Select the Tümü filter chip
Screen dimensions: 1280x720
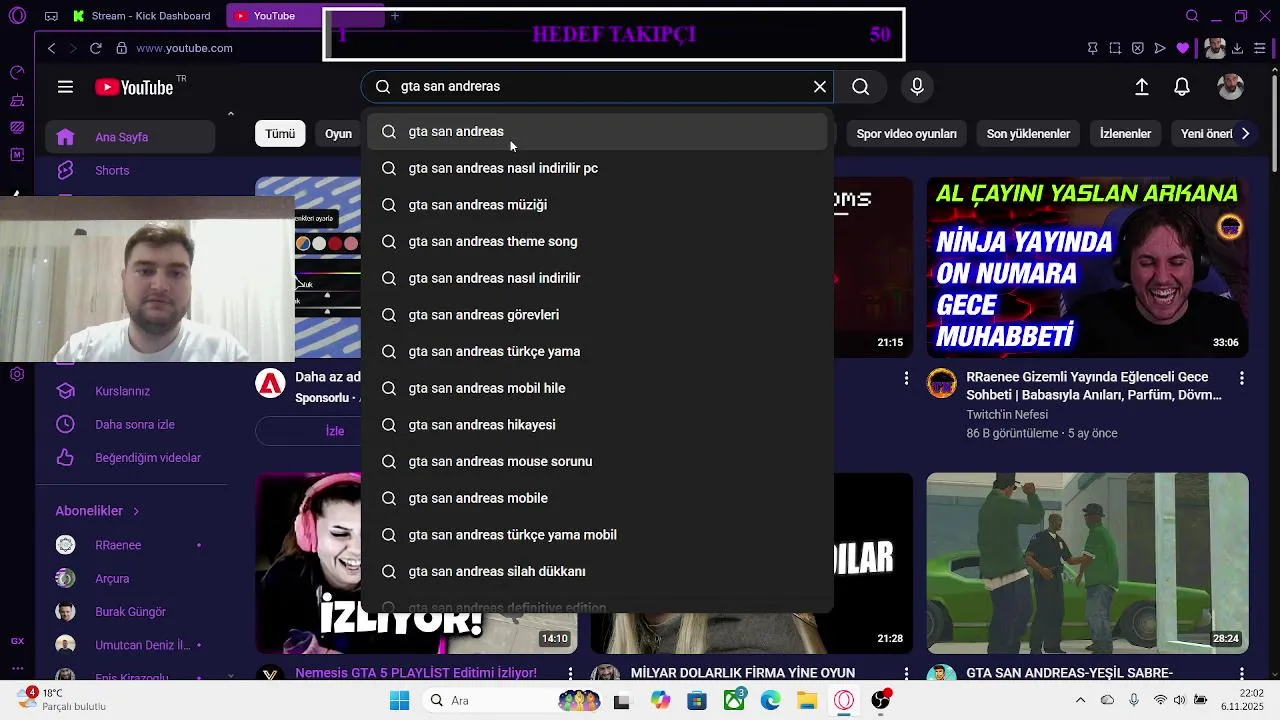(280, 134)
